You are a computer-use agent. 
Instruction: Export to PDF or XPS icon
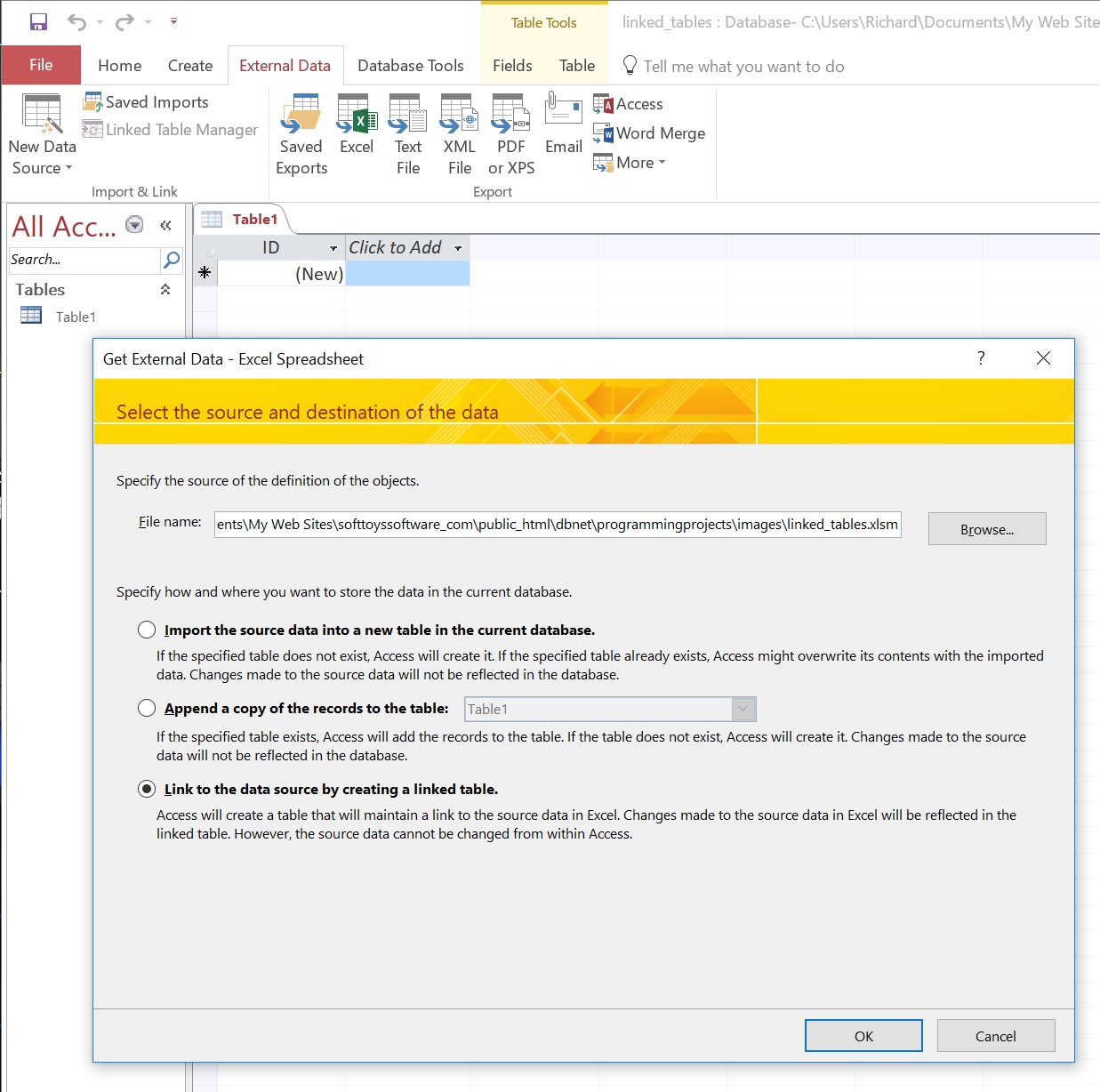click(x=511, y=134)
